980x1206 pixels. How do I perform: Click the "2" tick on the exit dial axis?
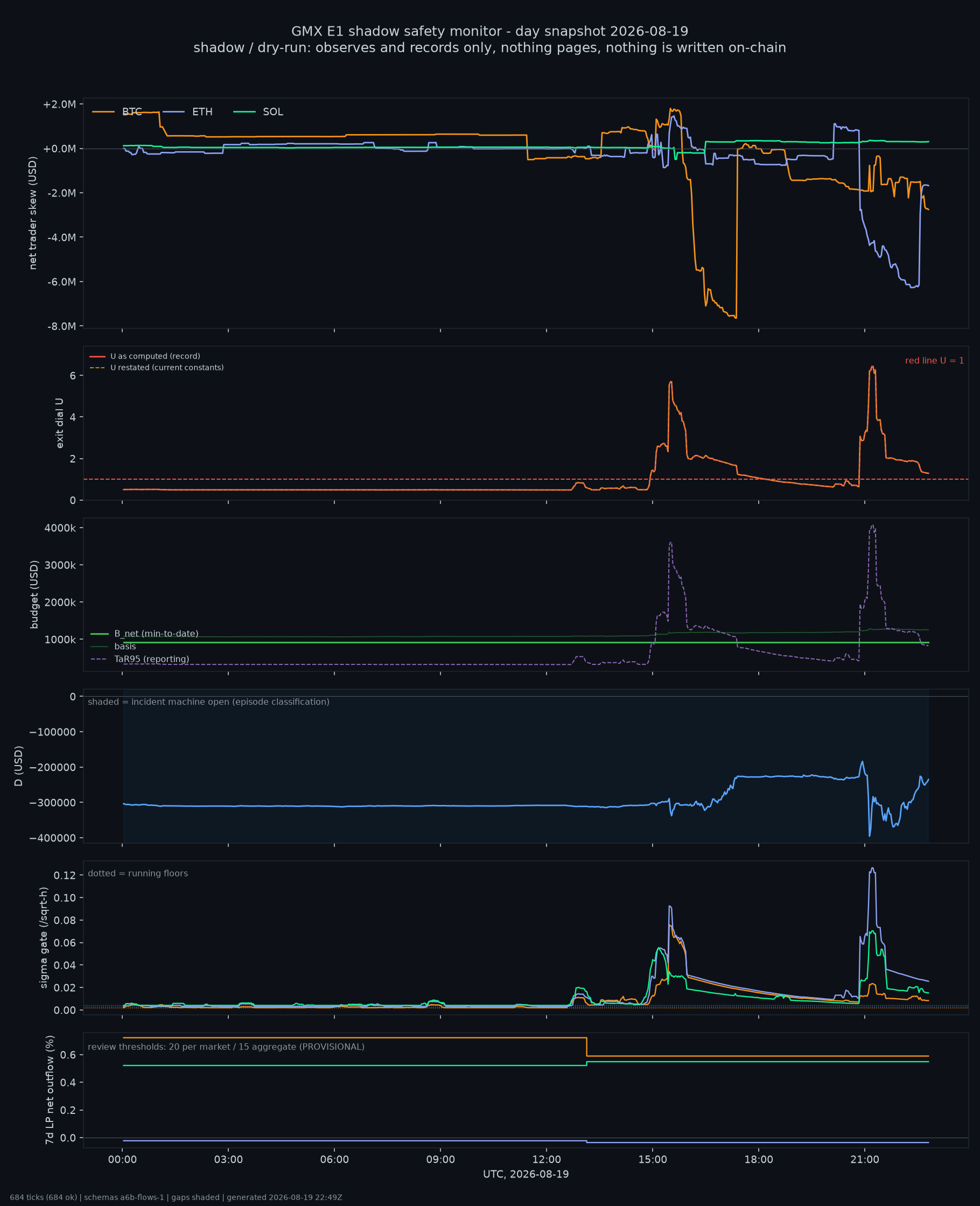pyautogui.click(x=73, y=459)
